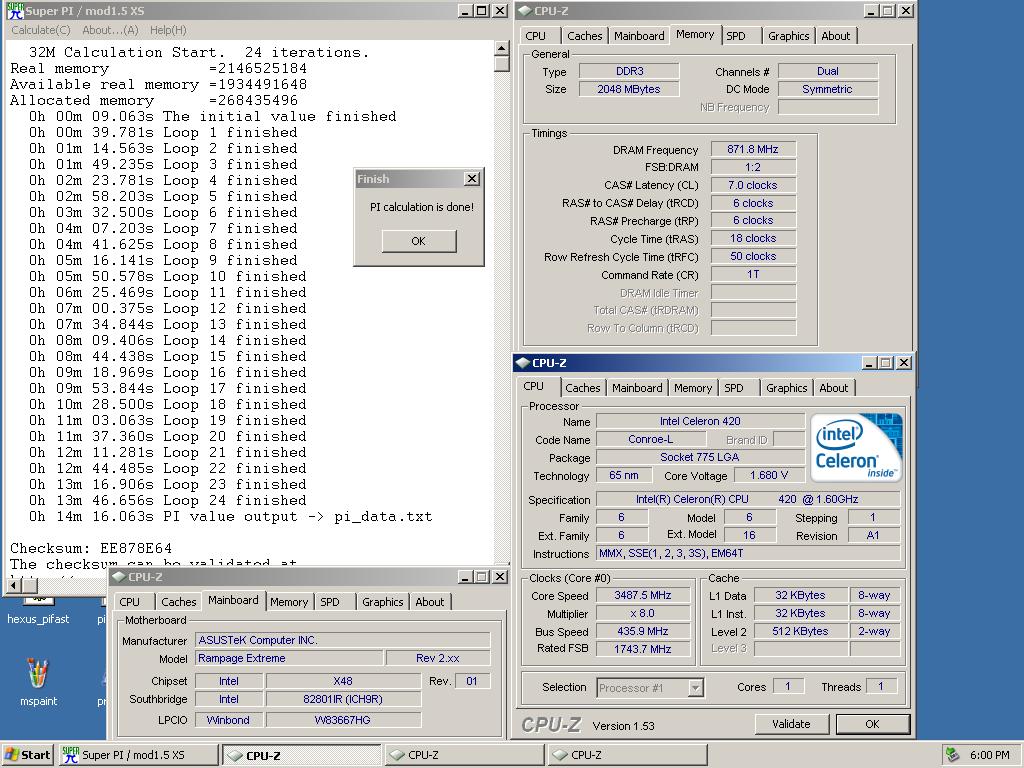Screen dimensions: 1024x768
Task: Click the Core Speed 3487.5 MHz field
Action: [x=643, y=596]
